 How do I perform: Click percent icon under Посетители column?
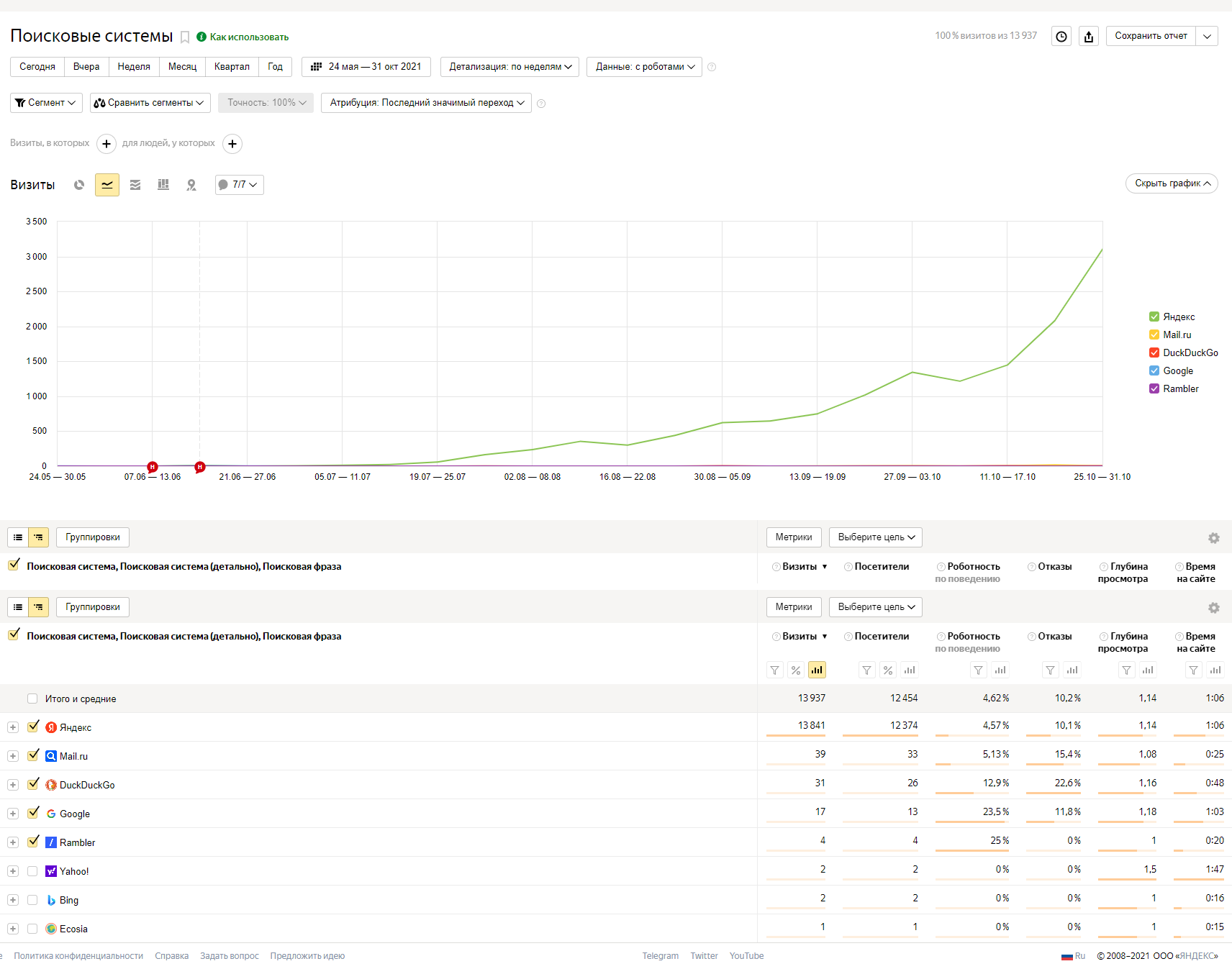click(x=888, y=670)
